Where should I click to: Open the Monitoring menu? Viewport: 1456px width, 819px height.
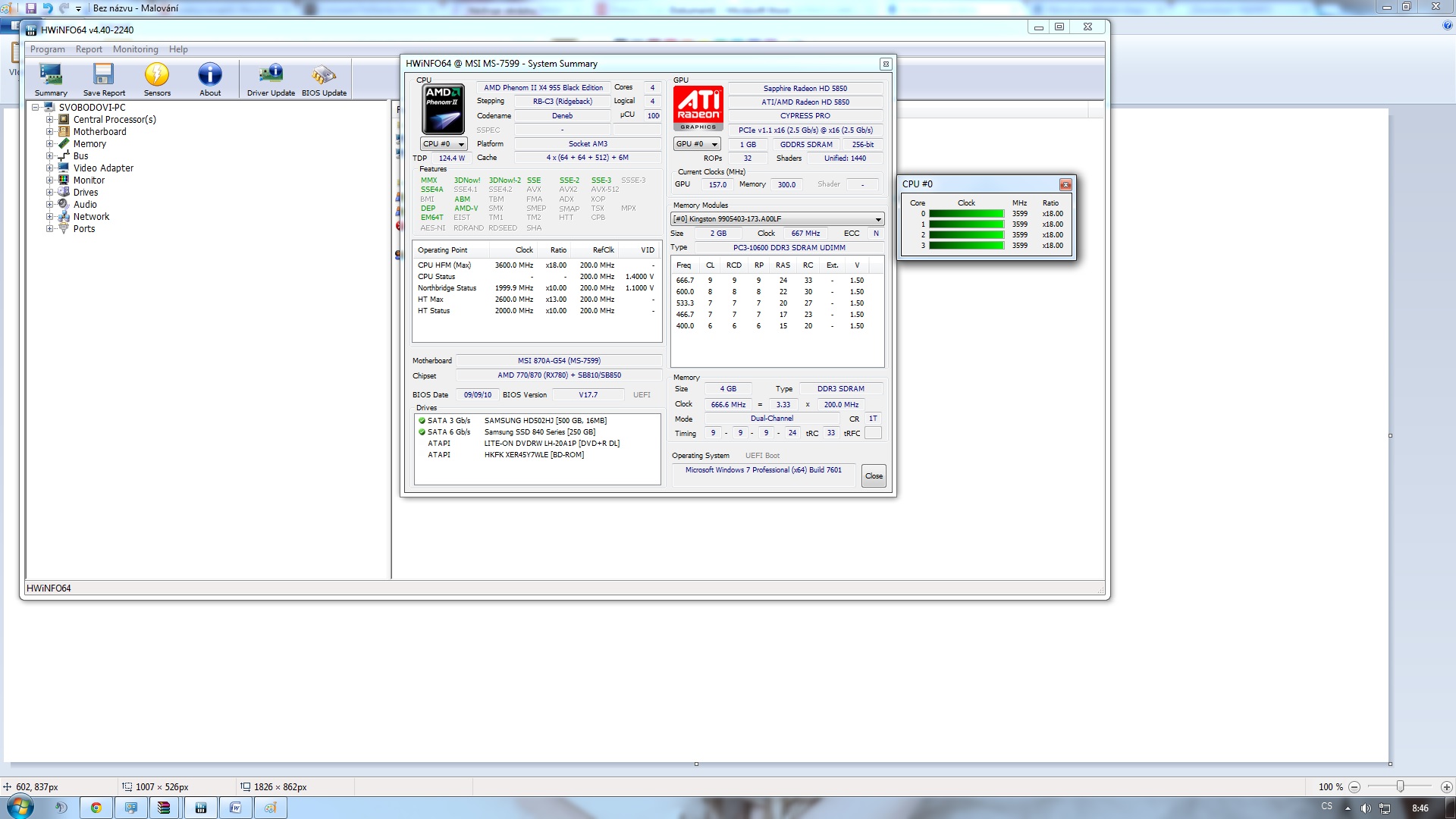point(136,49)
